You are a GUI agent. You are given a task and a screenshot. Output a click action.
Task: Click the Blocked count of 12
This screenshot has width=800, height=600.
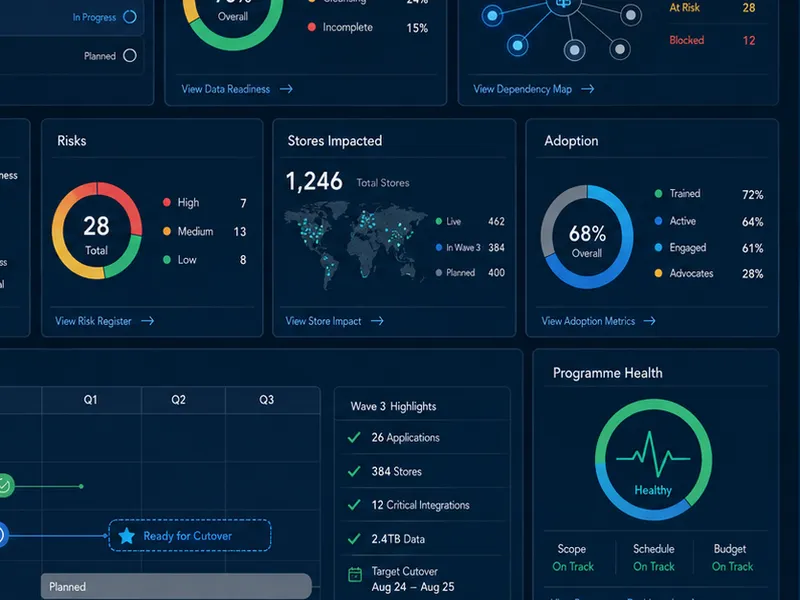pyautogui.click(x=749, y=40)
